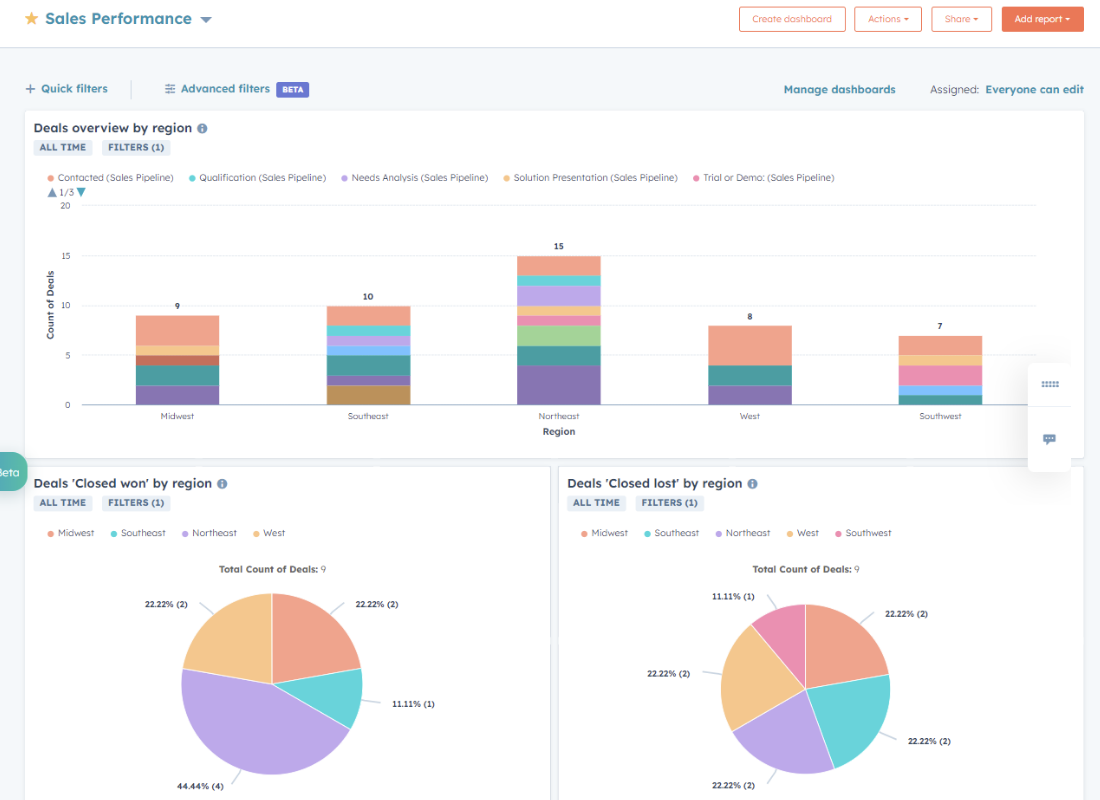Click the down arrow to show next legend page

pyautogui.click(x=79, y=192)
